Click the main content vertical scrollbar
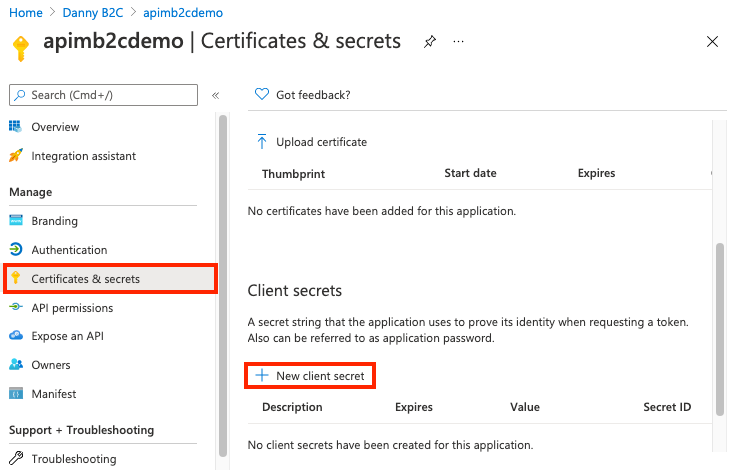The width and height of the screenshot is (734, 470). [719, 330]
